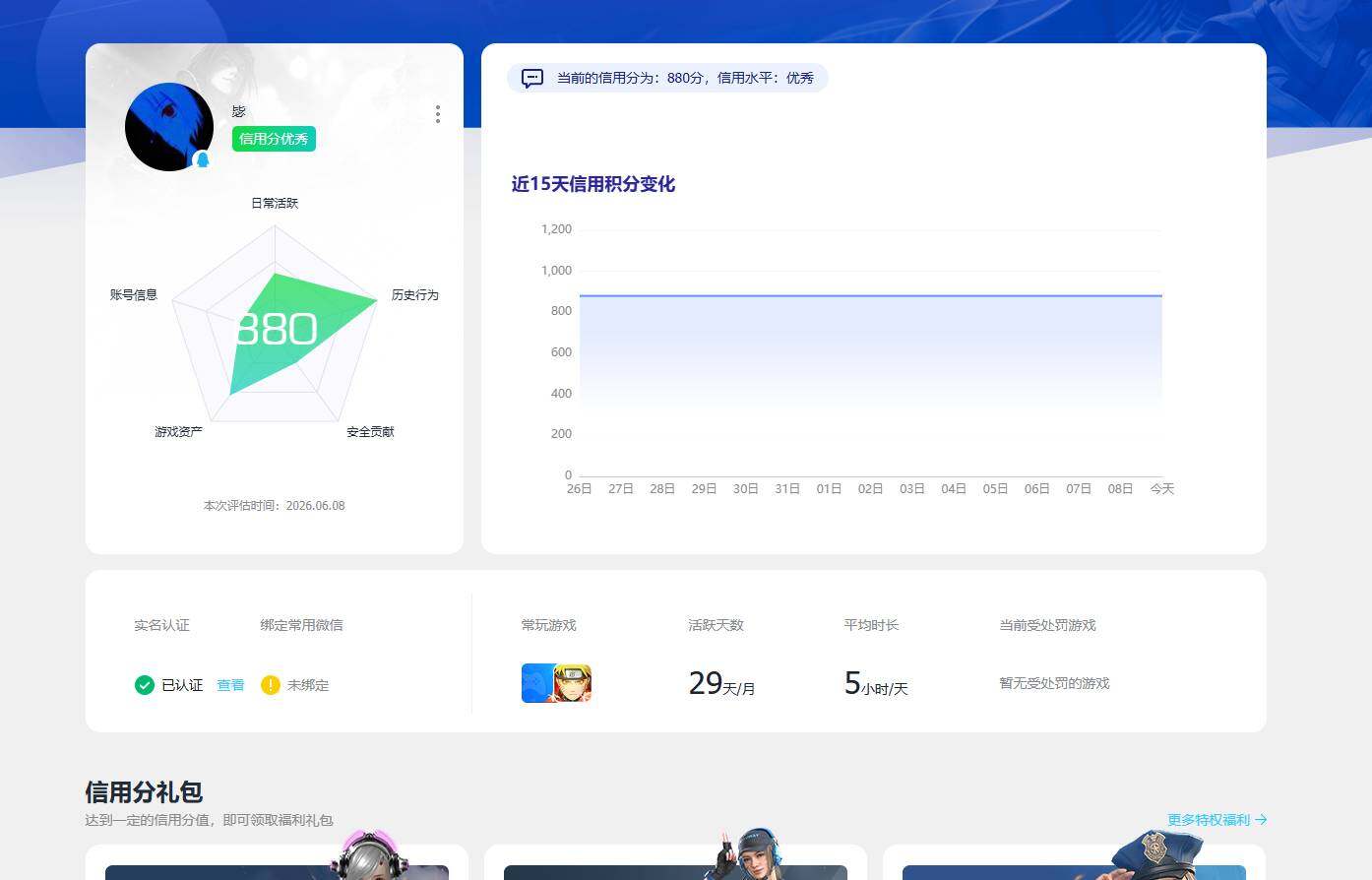The height and width of the screenshot is (880, 1372).
Task: Click the 1,200 value on chart axis
Action: click(556, 229)
